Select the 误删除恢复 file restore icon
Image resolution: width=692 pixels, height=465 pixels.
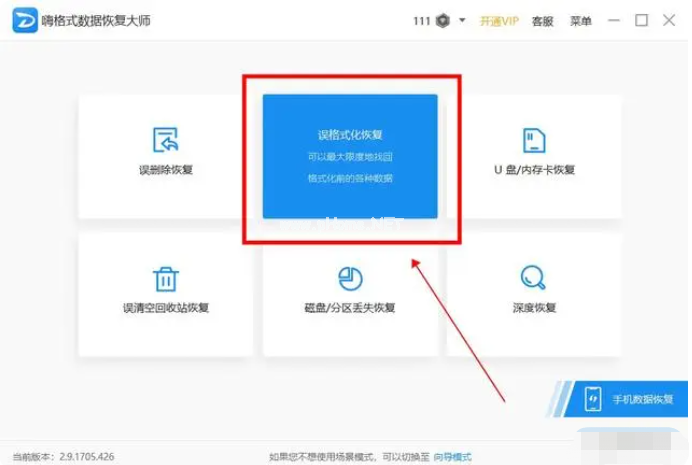(165, 140)
